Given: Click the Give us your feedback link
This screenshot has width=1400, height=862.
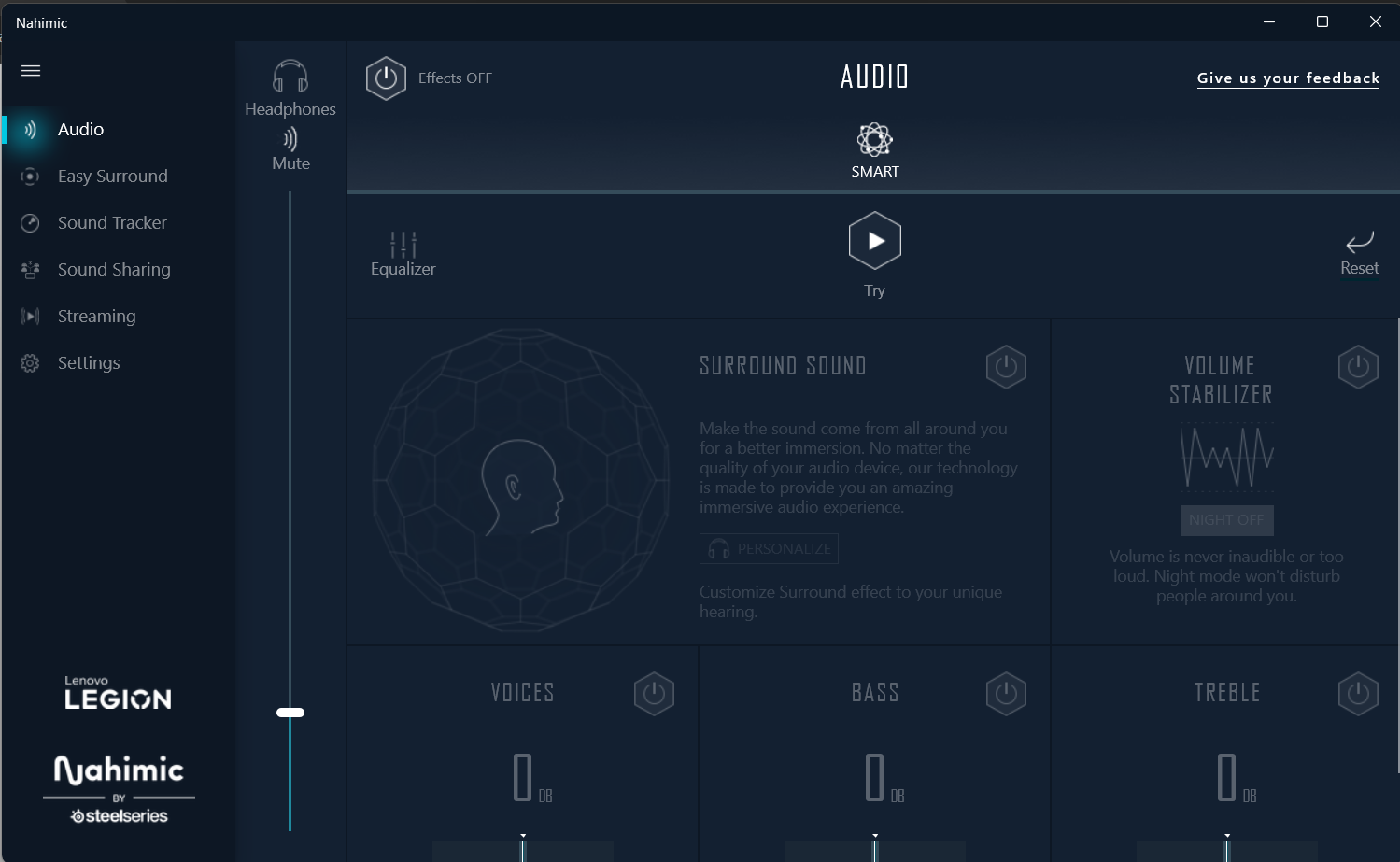Looking at the screenshot, I should pyautogui.click(x=1288, y=78).
